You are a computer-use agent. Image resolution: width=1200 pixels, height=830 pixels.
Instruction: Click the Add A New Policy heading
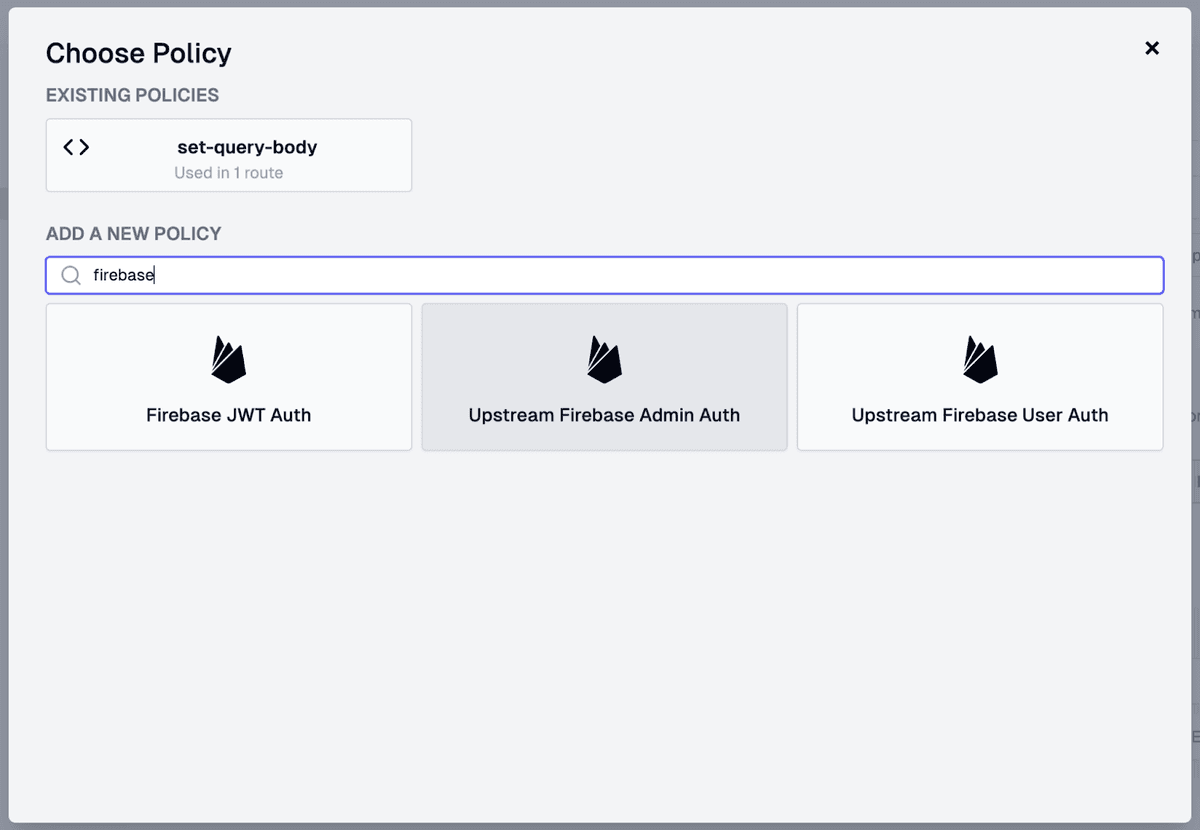(132, 233)
